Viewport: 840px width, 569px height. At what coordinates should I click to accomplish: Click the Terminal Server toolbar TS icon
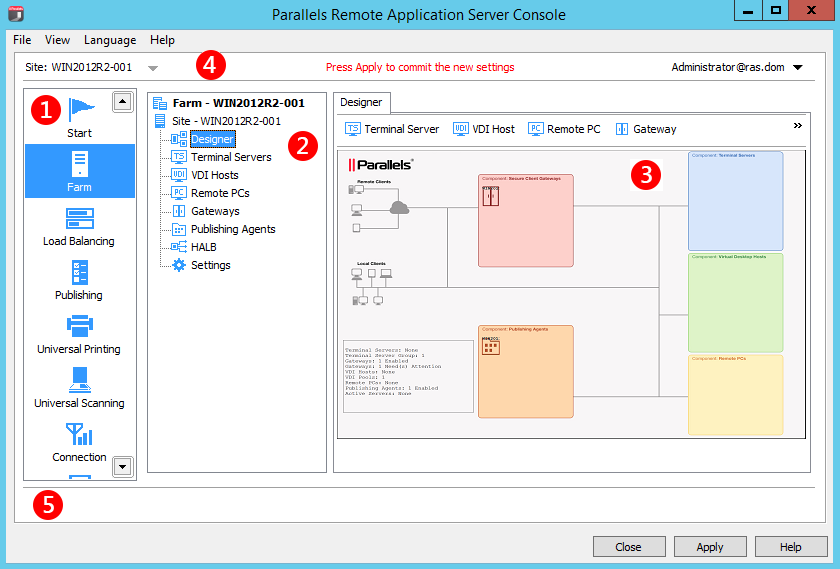click(x=352, y=129)
